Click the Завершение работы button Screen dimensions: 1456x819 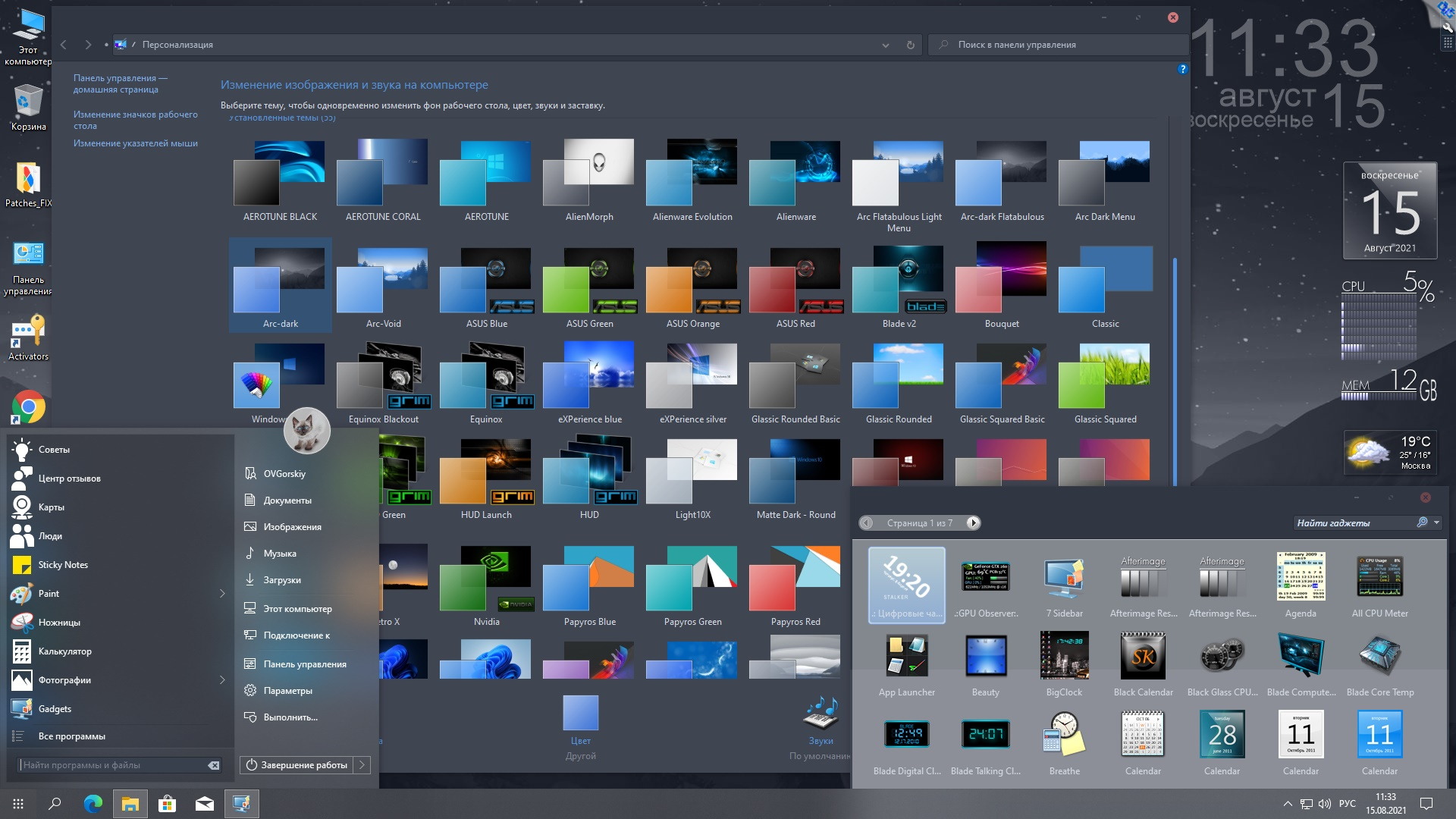pyautogui.click(x=297, y=765)
